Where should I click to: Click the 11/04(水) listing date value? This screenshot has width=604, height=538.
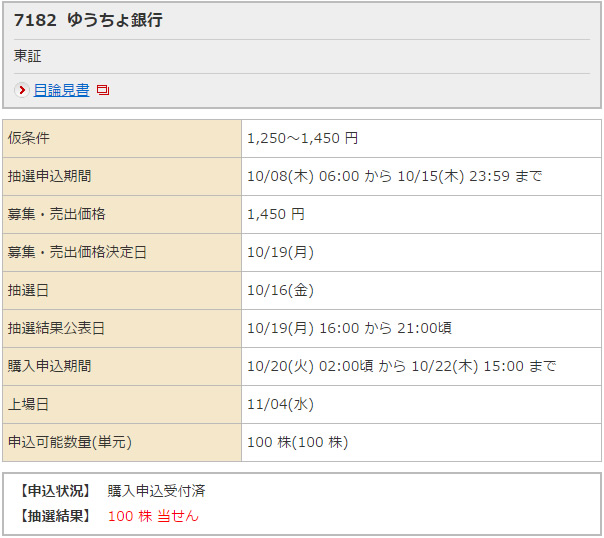[280, 404]
